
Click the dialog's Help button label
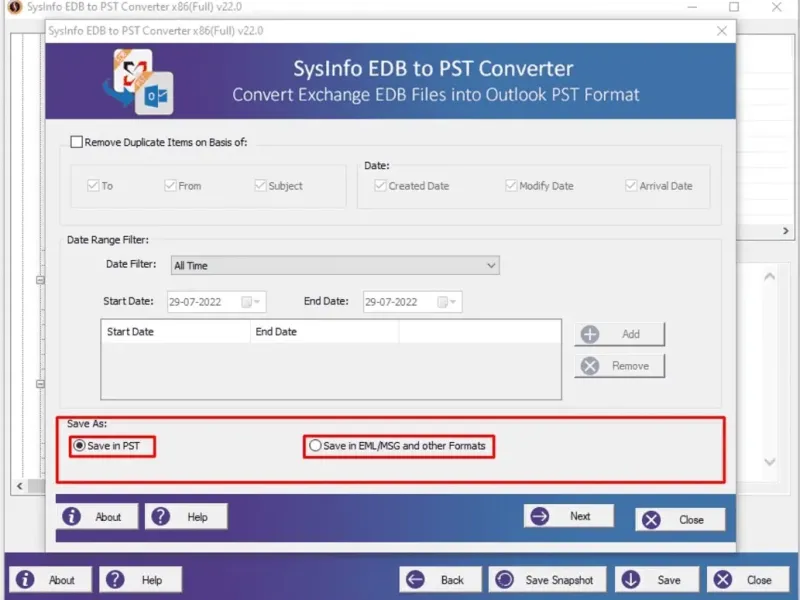click(x=197, y=517)
